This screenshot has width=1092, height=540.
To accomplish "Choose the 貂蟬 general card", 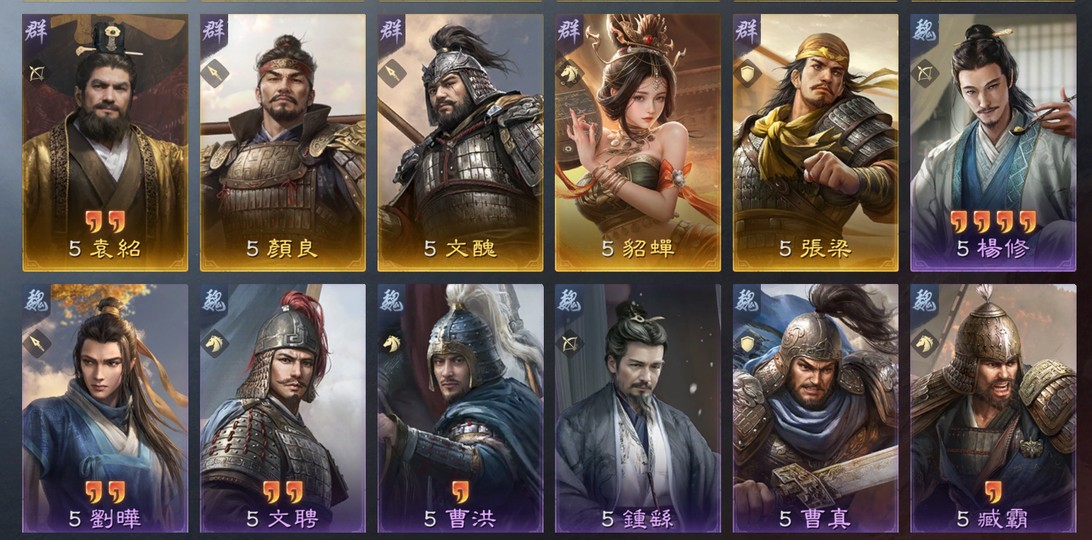I will point(638,143).
